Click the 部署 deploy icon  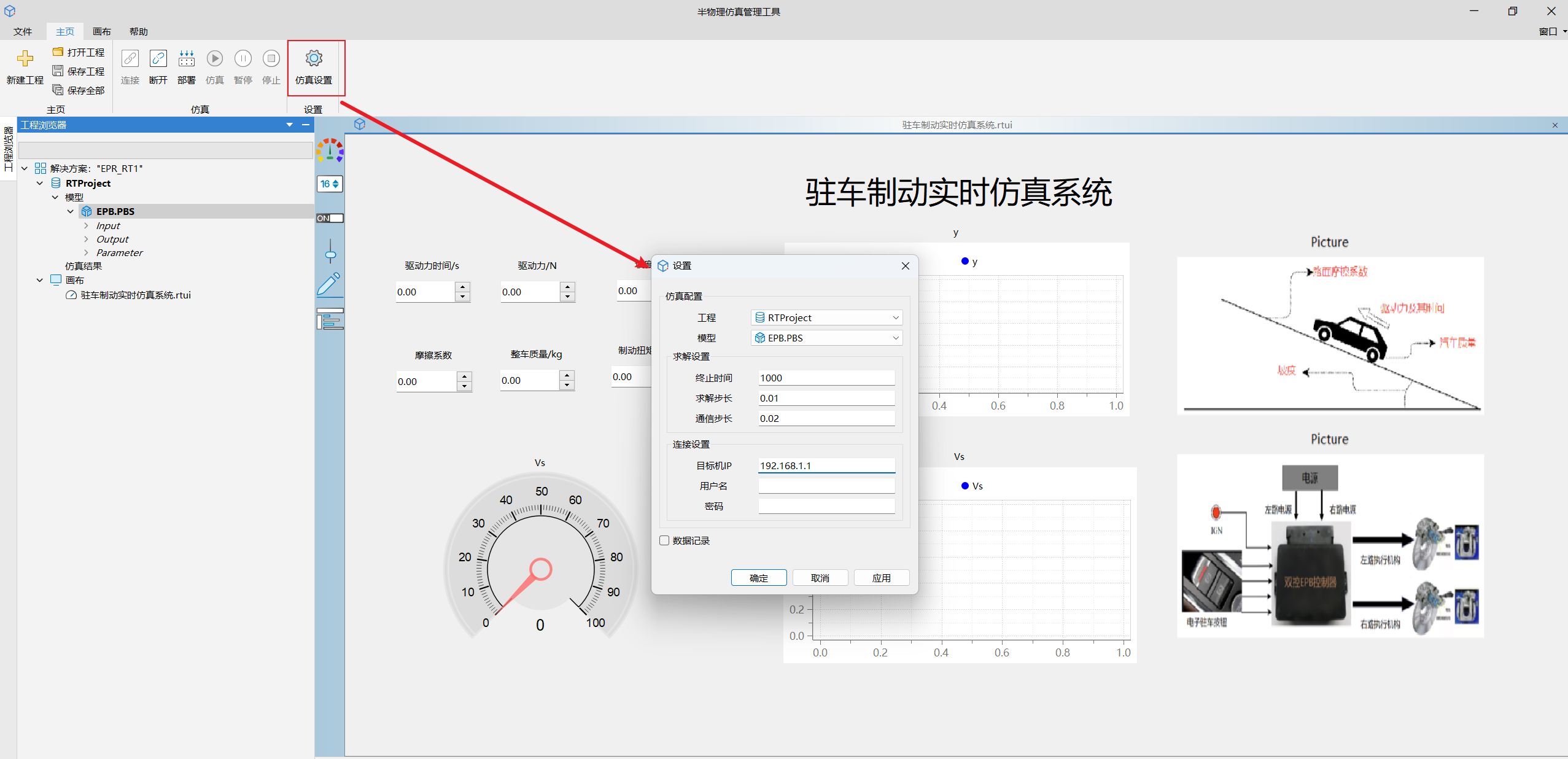pyautogui.click(x=186, y=59)
